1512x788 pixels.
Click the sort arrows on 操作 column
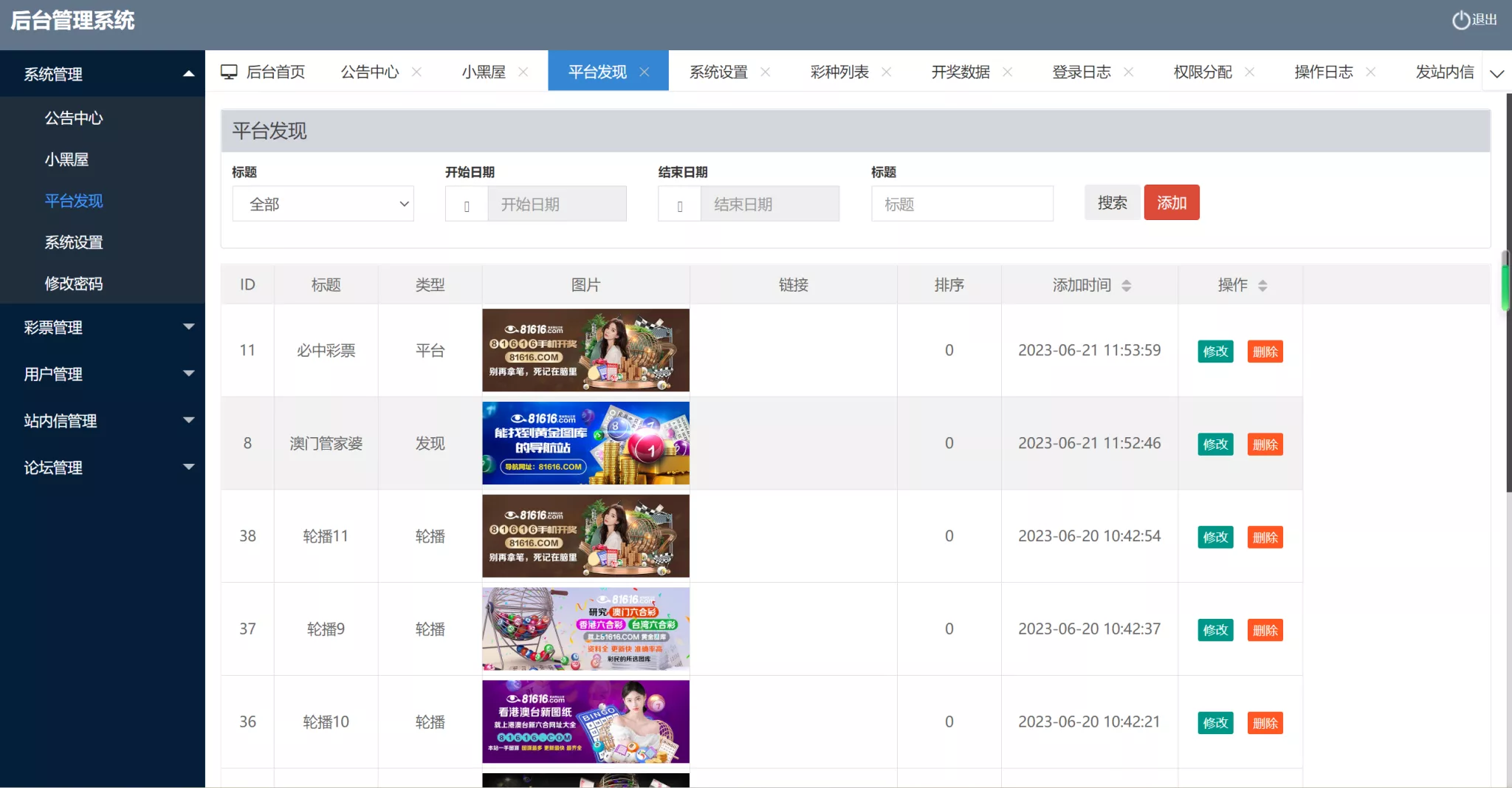point(1264,285)
